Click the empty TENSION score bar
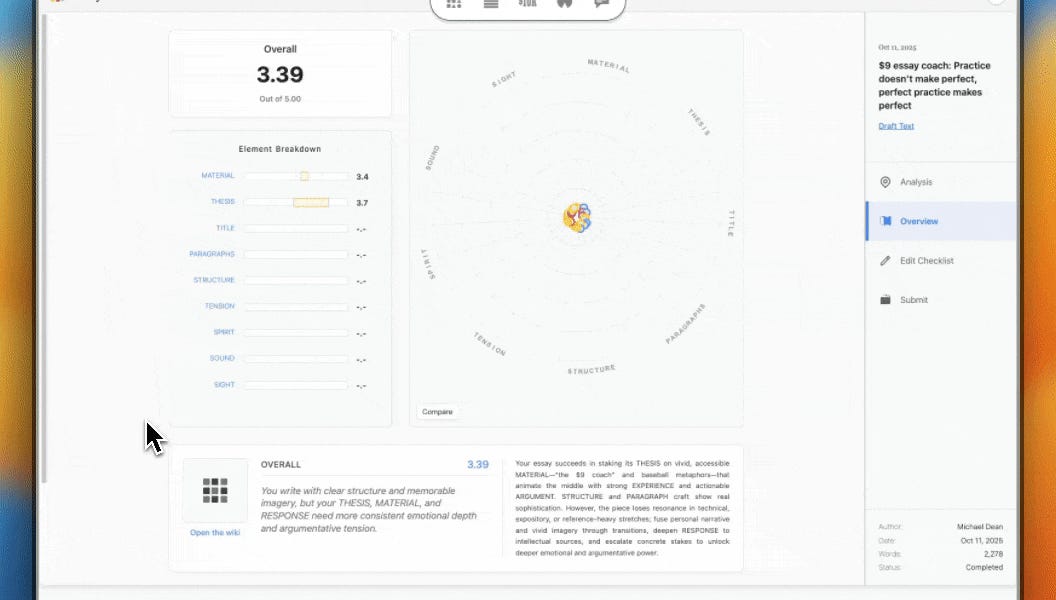Image resolution: width=1056 pixels, height=600 pixels. click(296, 306)
